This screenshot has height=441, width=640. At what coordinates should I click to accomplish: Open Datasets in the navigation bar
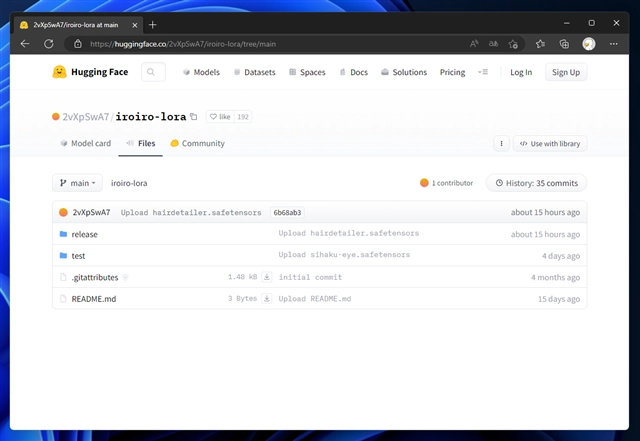(x=255, y=72)
